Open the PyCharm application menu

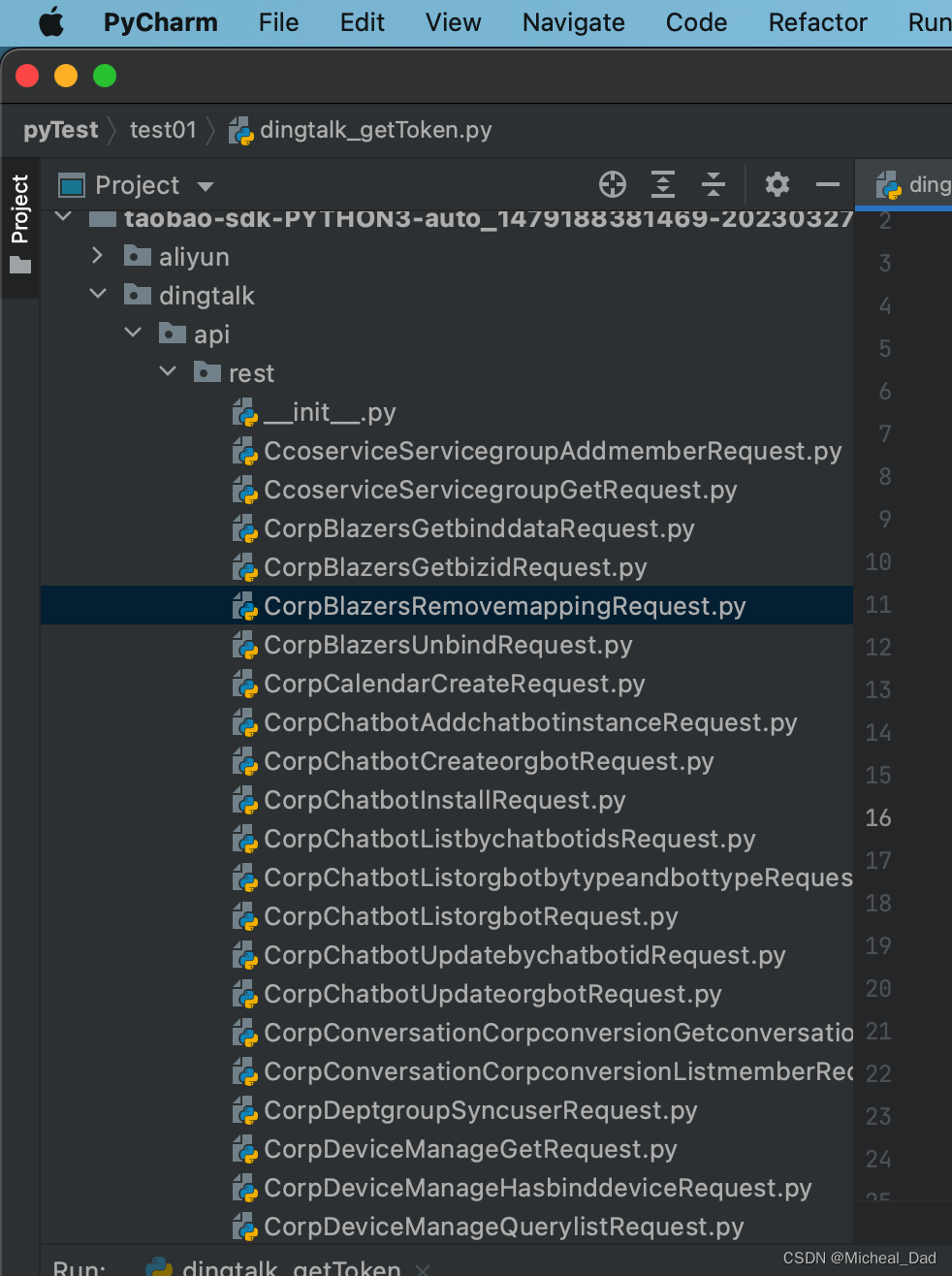(160, 22)
